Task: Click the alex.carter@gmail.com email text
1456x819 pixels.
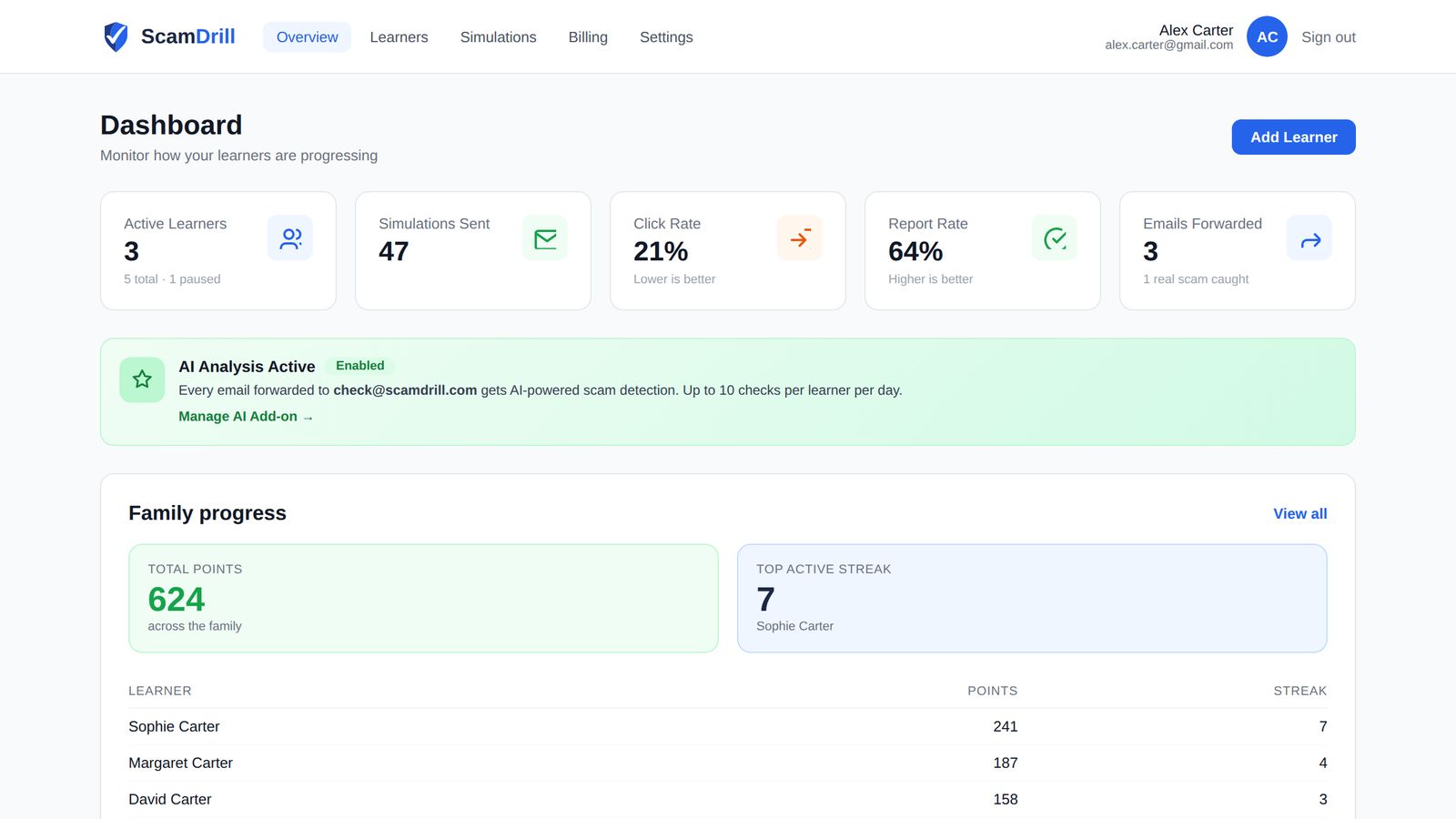Action: [1168, 45]
